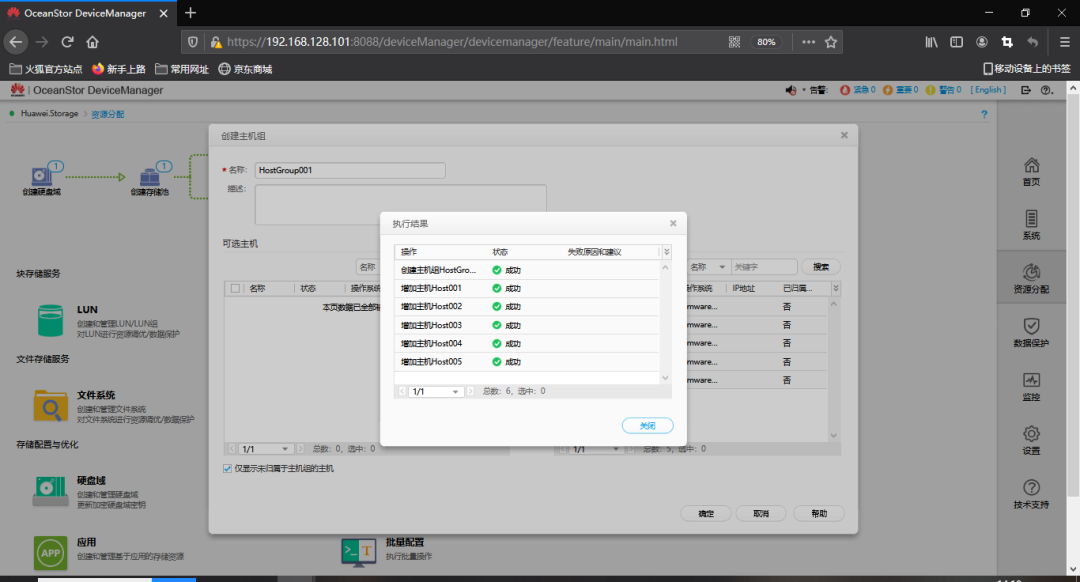
Task: Open the 名称 search filter dropdown
Action: click(708, 267)
